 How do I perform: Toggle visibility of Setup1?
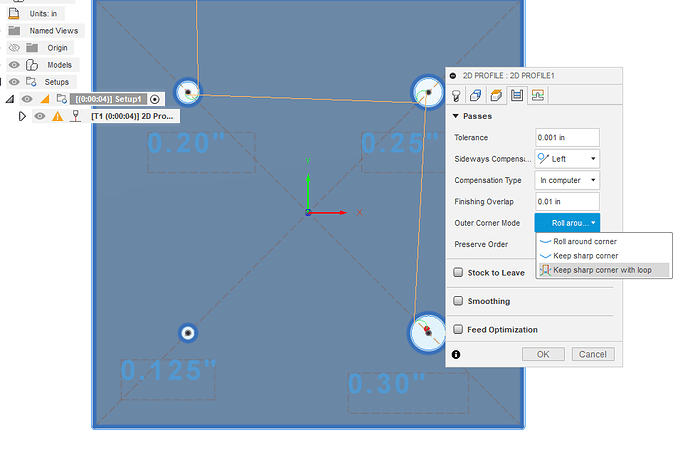click(27, 99)
